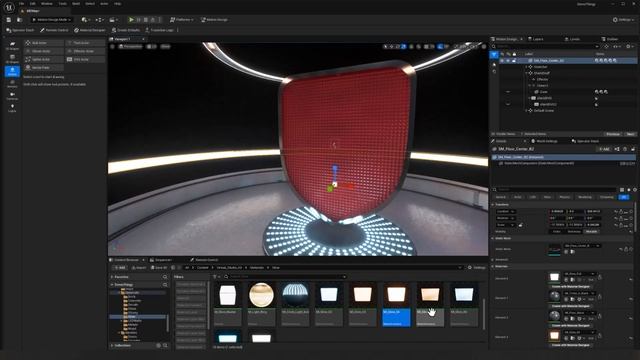This screenshot has width=640, height=360.
Task: Set Mobility to Movable
Action: tap(591, 231)
